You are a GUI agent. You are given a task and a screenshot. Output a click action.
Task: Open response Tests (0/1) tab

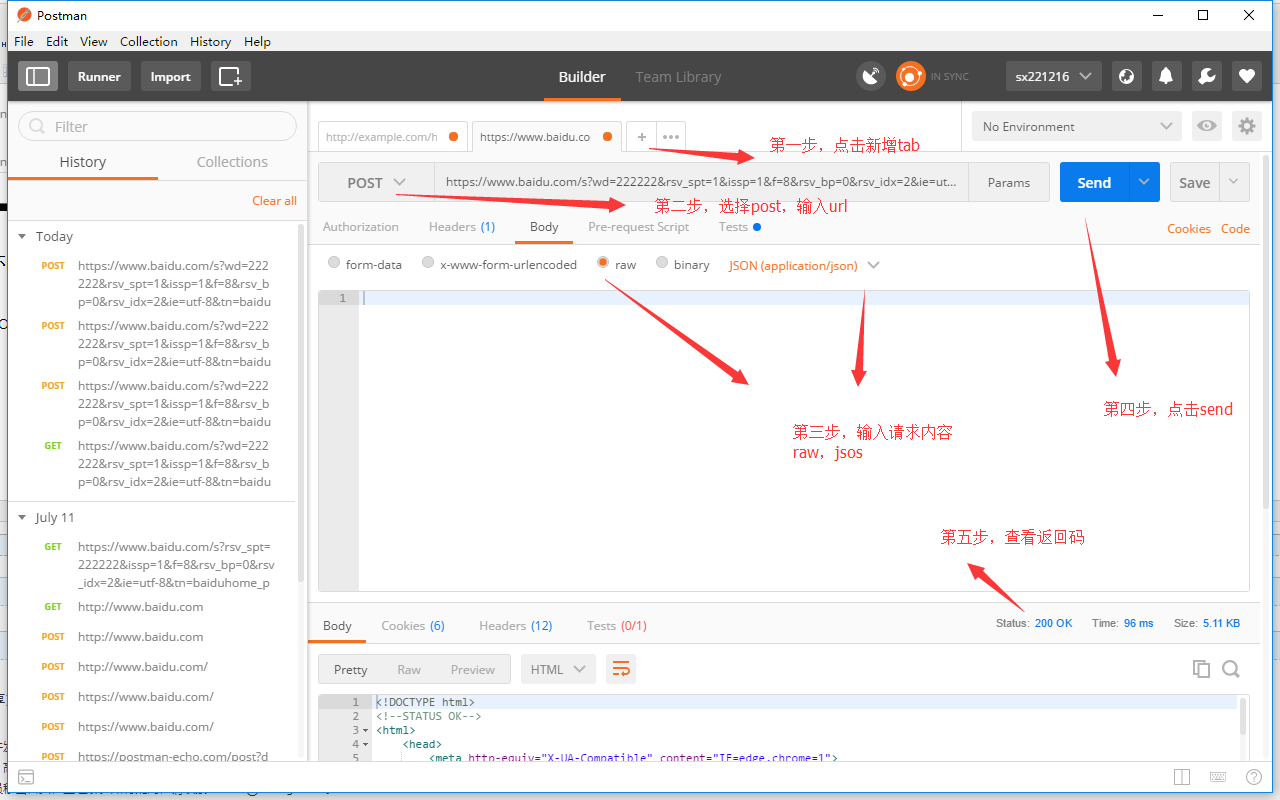(x=617, y=625)
